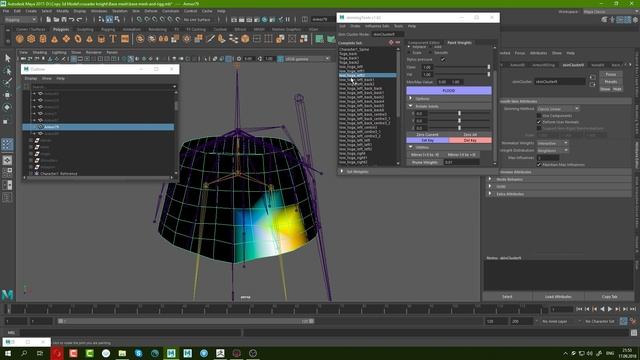Expand the Options section in skinningTools
This screenshot has height=360, width=640.
pos(411,98)
